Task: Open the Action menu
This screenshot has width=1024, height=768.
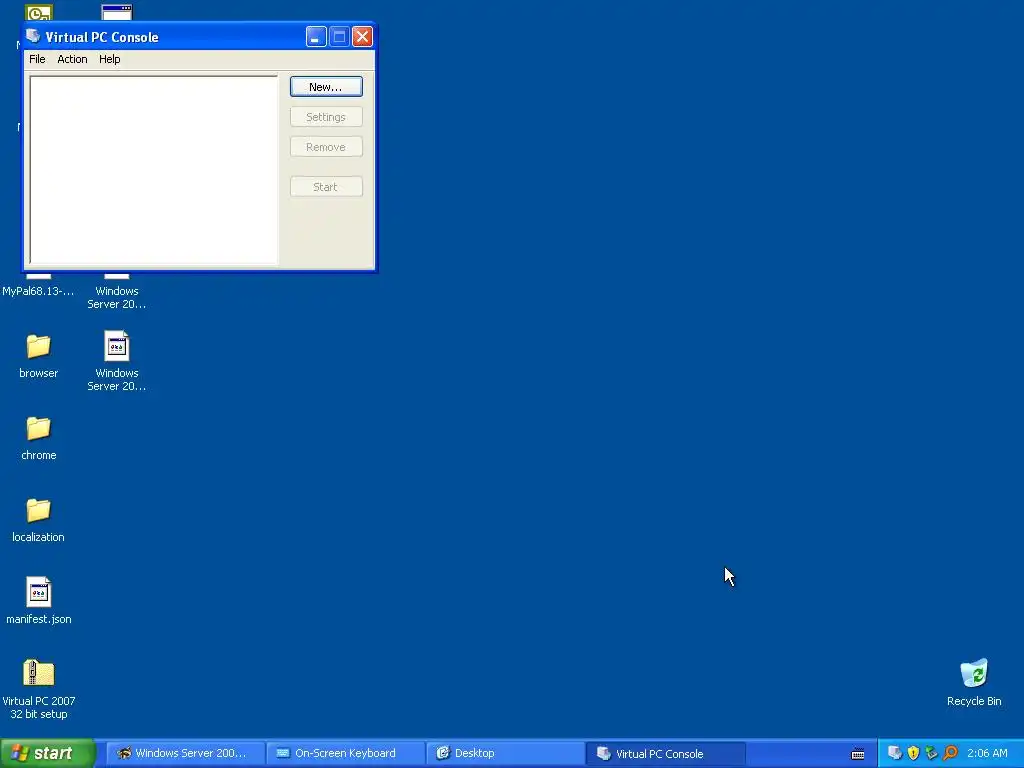Action: tap(72, 59)
